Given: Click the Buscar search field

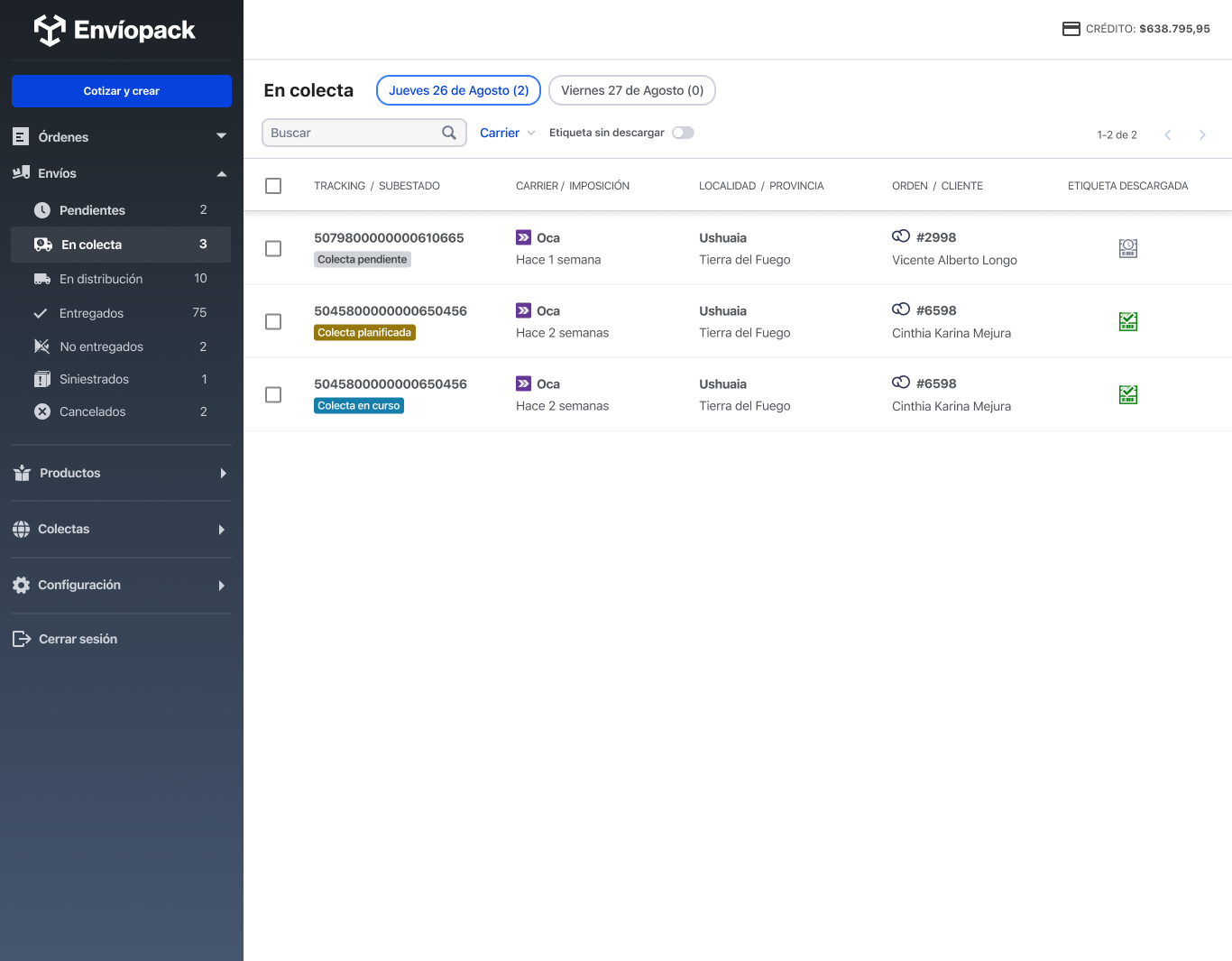Looking at the screenshot, I should pyautogui.click(x=364, y=133).
